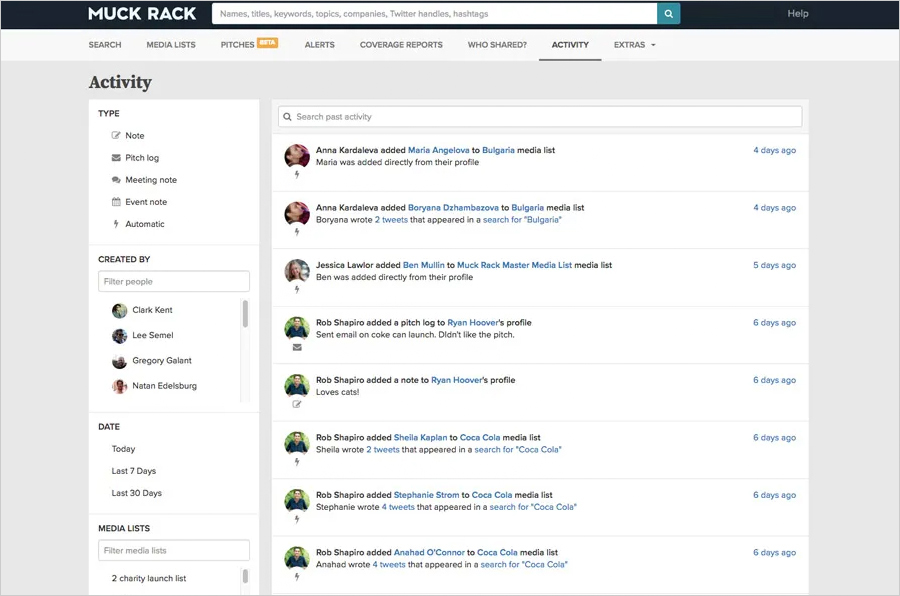Click Lee Semel's avatar in filter list
The width and height of the screenshot is (900, 596).
(119, 336)
